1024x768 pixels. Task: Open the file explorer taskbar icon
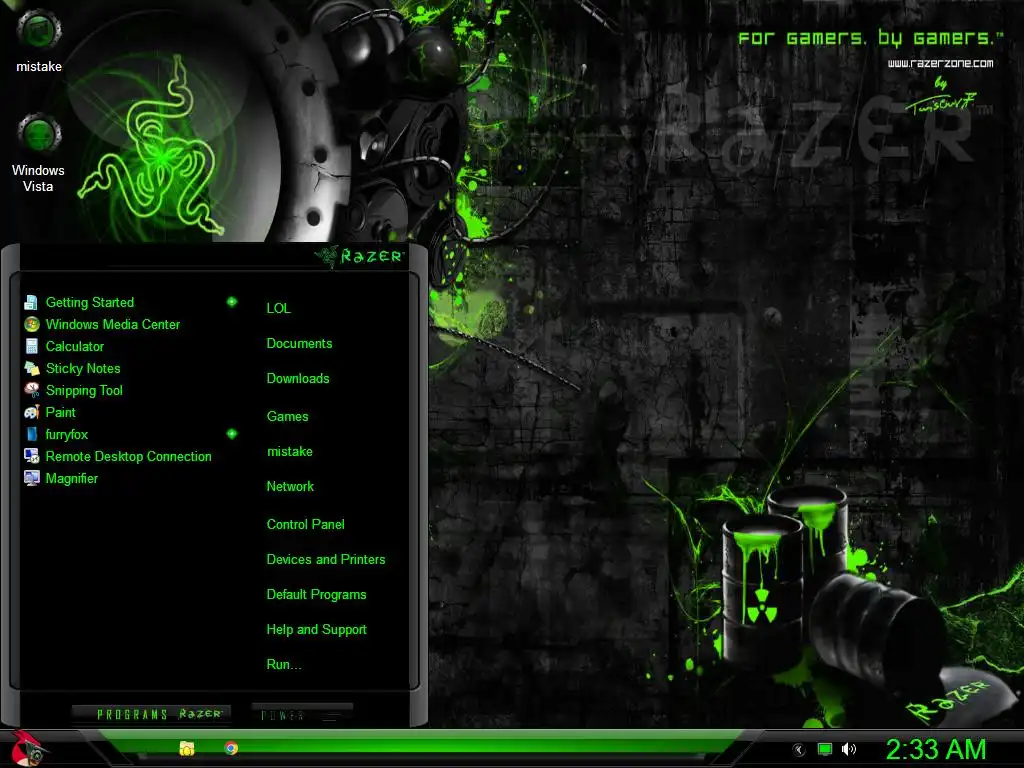click(187, 748)
